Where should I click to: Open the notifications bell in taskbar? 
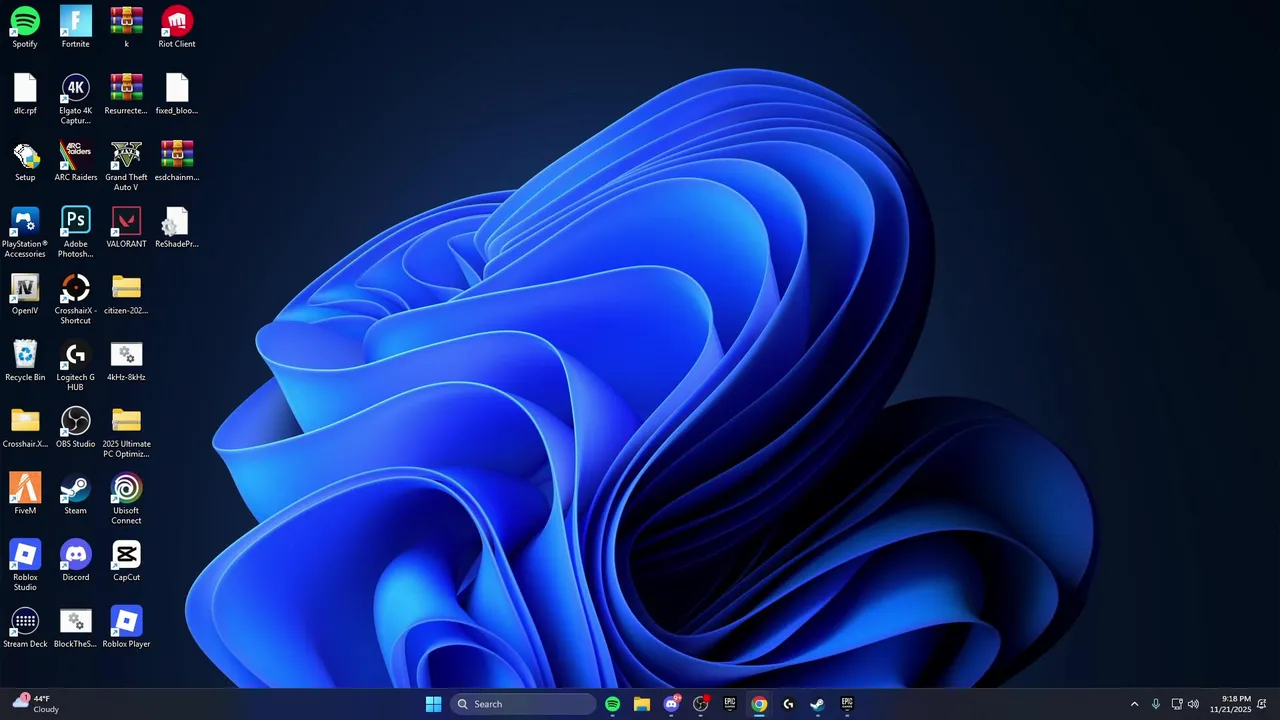coord(1262,704)
